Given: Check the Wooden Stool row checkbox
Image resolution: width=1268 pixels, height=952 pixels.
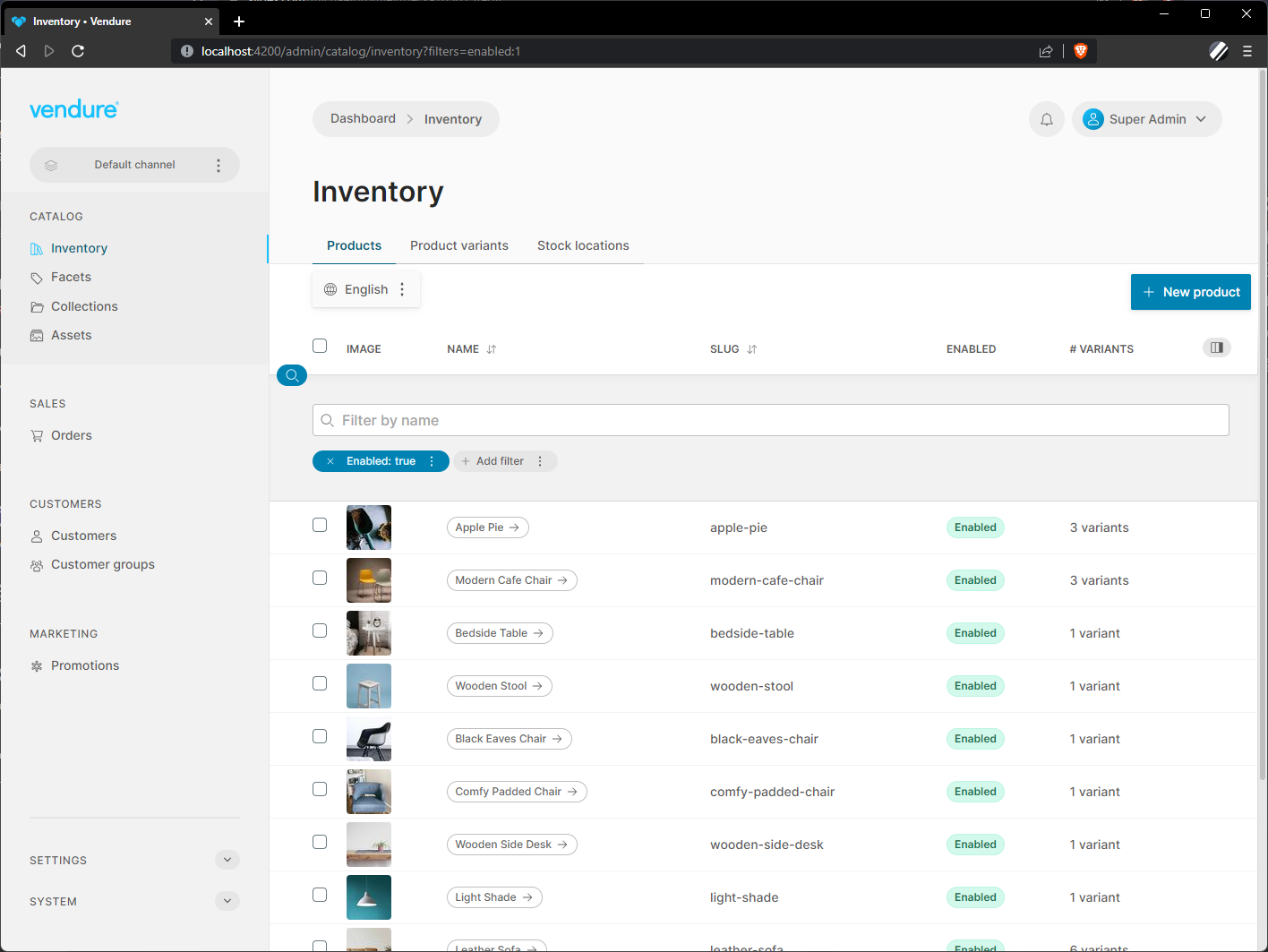Looking at the screenshot, I should (x=320, y=683).
